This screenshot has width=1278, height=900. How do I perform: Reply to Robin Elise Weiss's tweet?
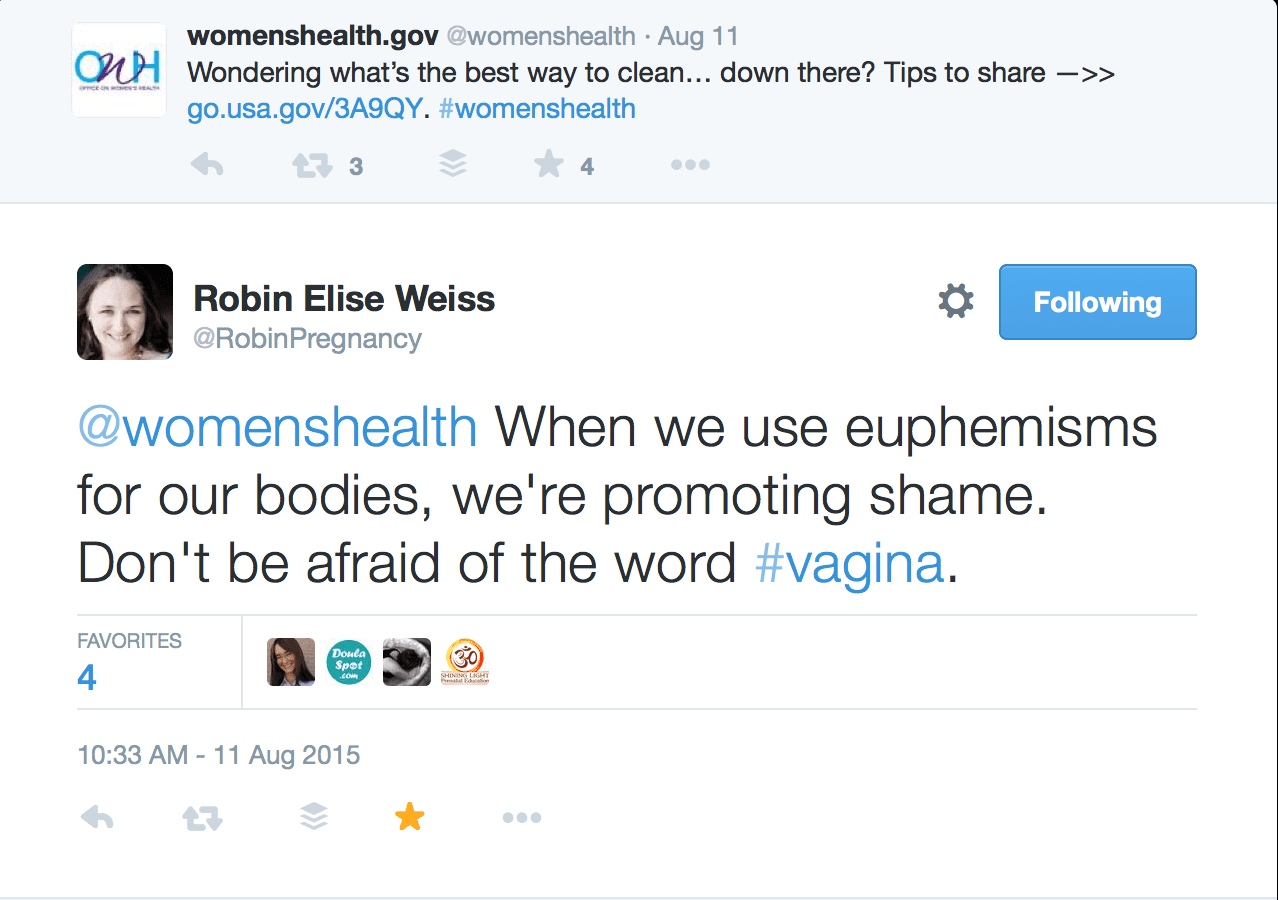[x=97, y=818]
